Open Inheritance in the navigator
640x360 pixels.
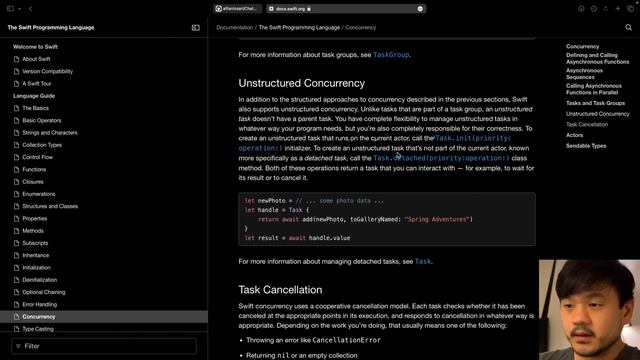36,256
